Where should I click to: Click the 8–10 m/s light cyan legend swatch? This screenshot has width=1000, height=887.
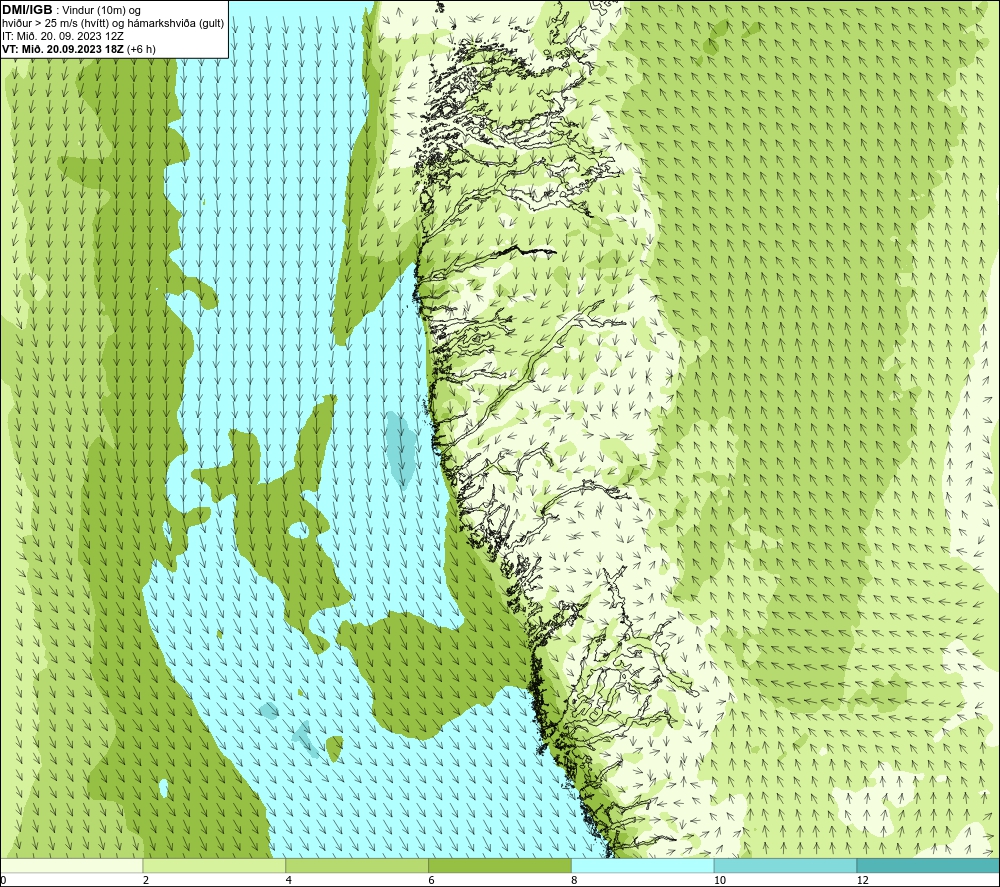643,865
